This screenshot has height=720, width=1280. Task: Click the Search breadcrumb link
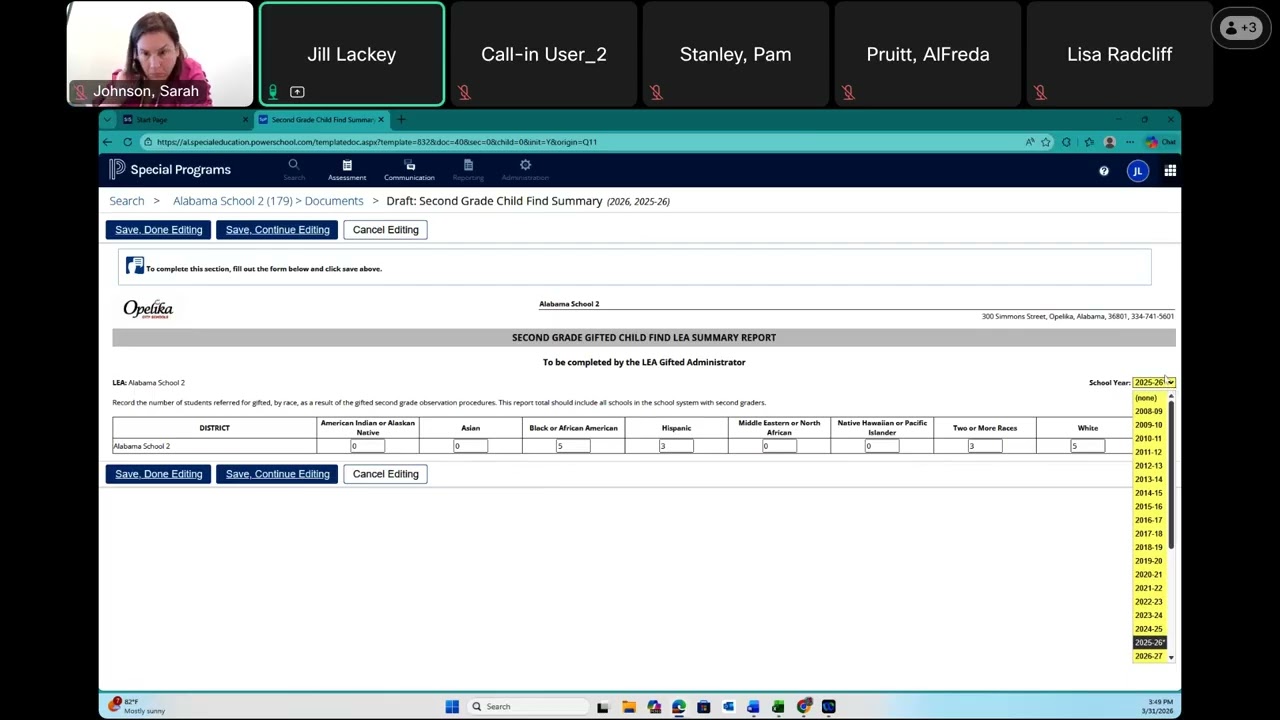pyautogui.click(x=127, y=201)
